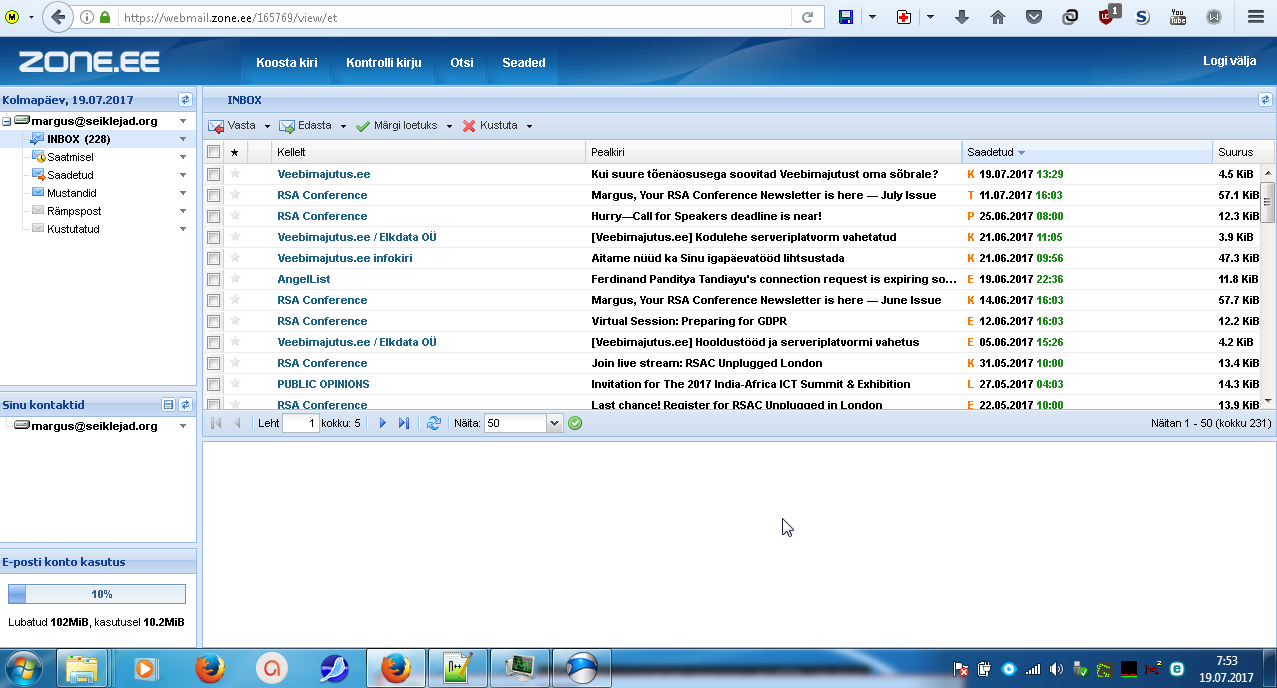Reload the page in the address bar
The height and width of the screenshot is (688, 1277).
807,17
